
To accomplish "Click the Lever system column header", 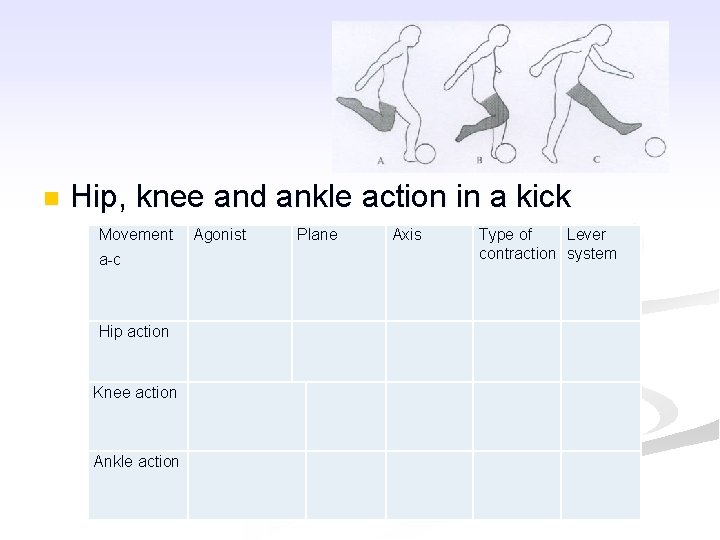I will click(x=592, y=244).
